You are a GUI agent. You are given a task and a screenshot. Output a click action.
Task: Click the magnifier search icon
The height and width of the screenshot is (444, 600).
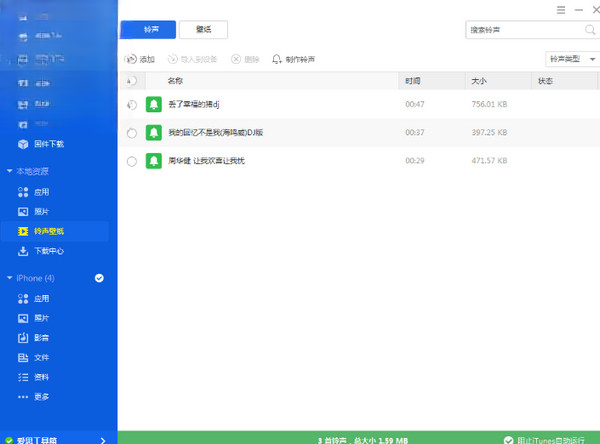(x=590, y=30)
